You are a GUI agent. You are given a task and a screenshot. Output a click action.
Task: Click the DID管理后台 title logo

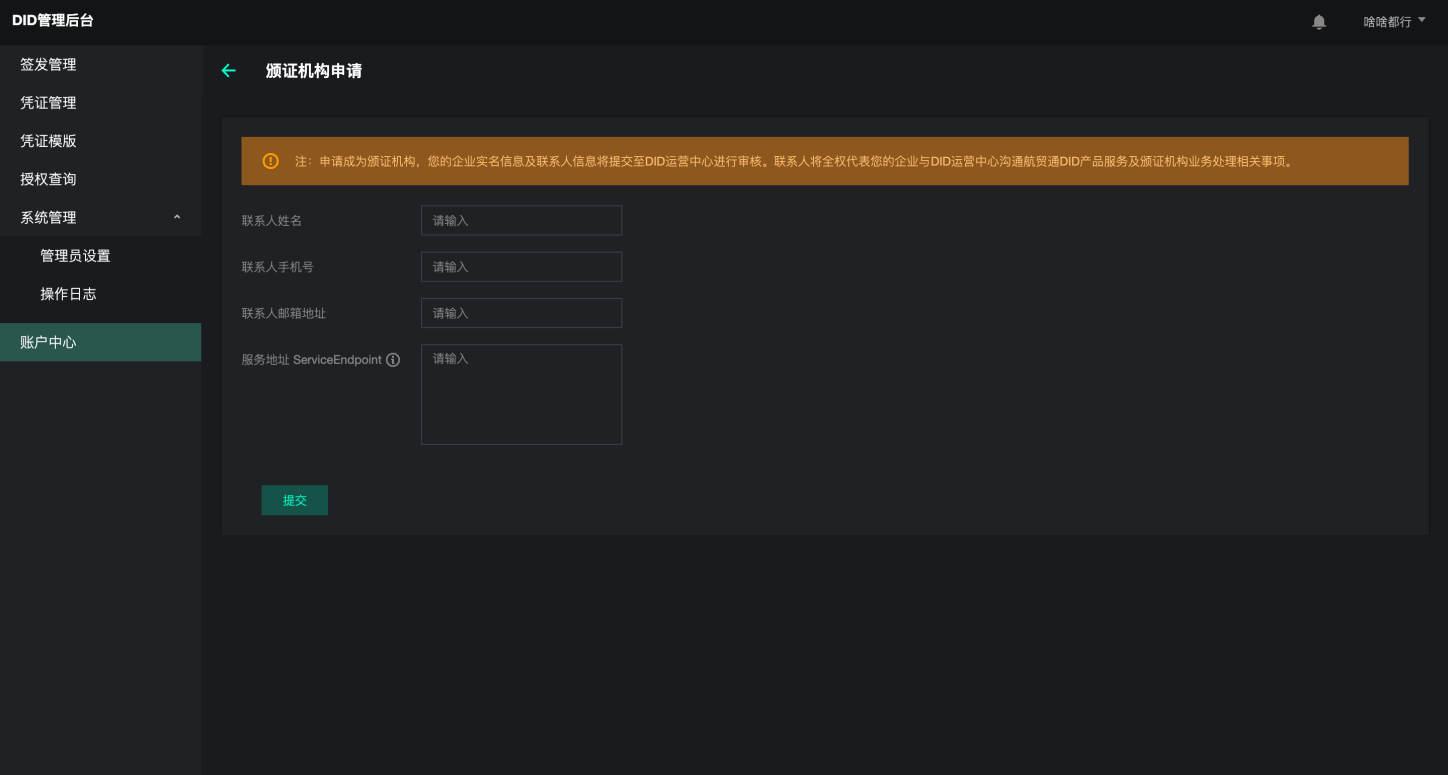pyautogui.click(x=53, y=21)
